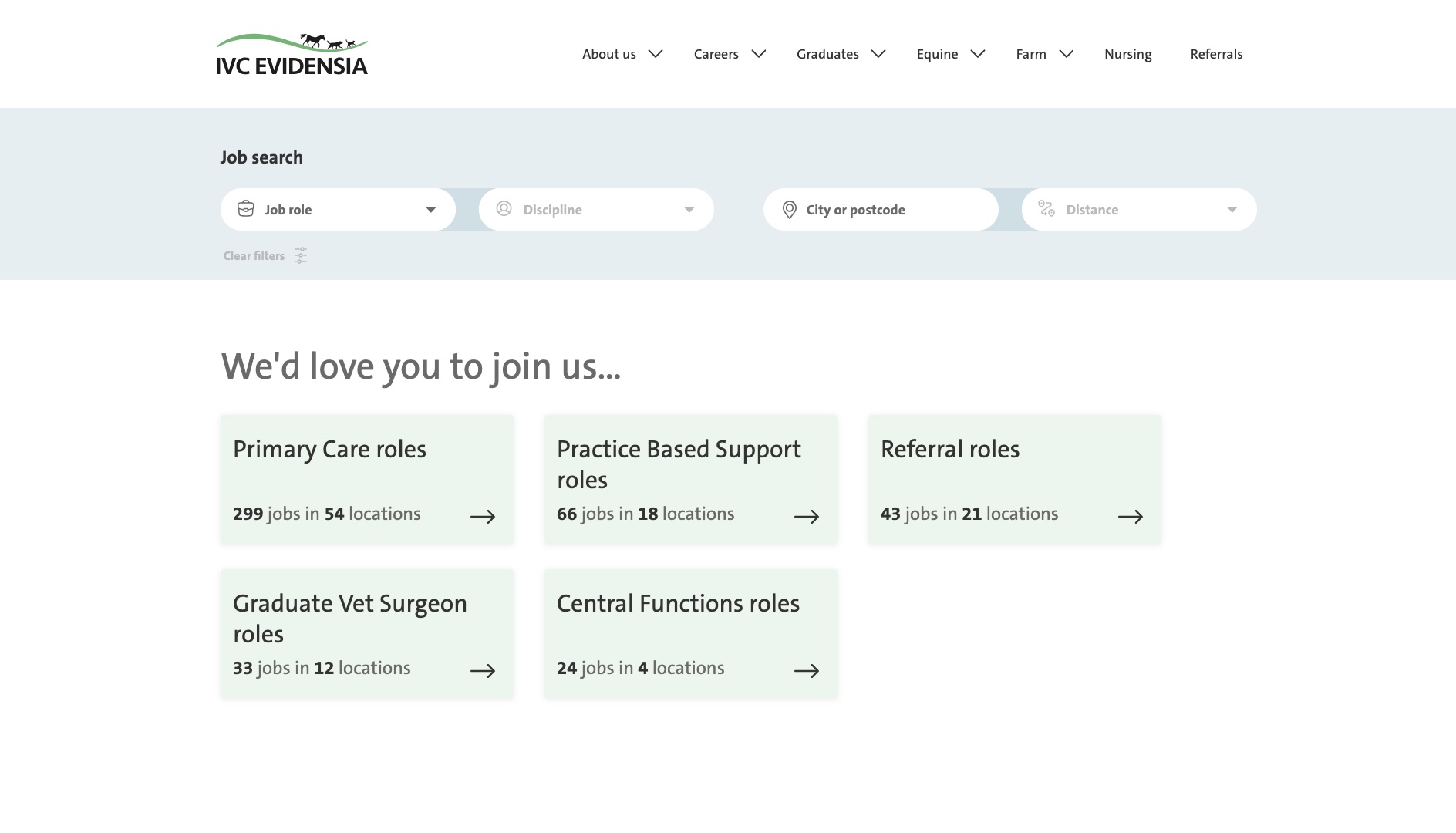Open the Job role dropdown

point(338,210)
